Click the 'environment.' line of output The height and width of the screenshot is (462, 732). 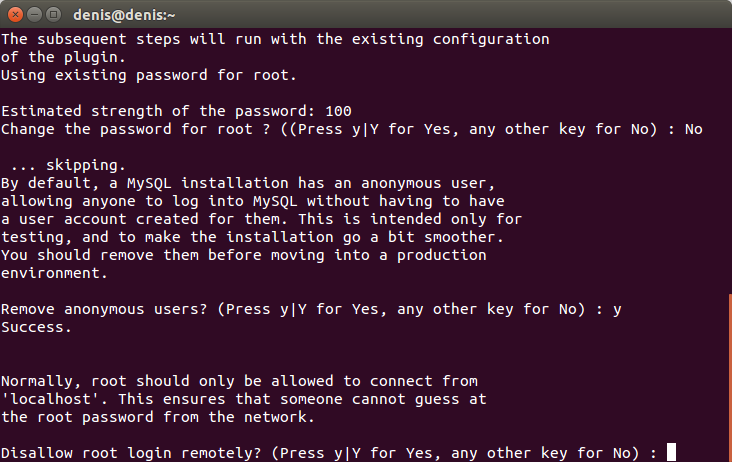point(49,273)
